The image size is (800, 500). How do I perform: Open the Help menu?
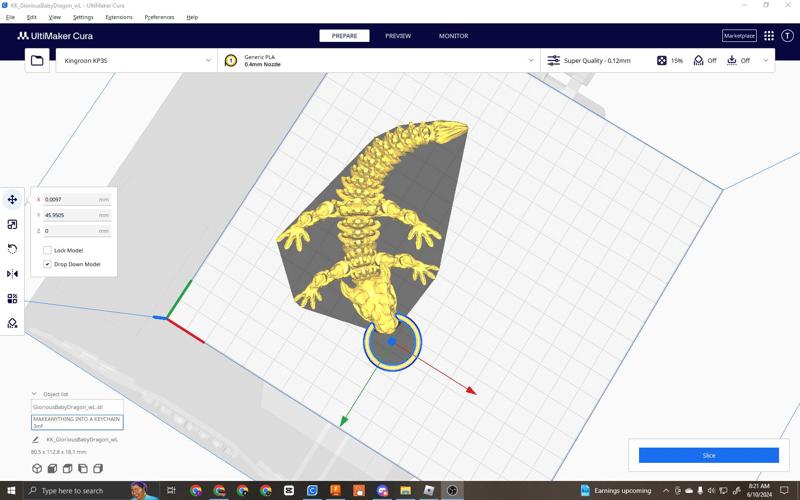192,17
